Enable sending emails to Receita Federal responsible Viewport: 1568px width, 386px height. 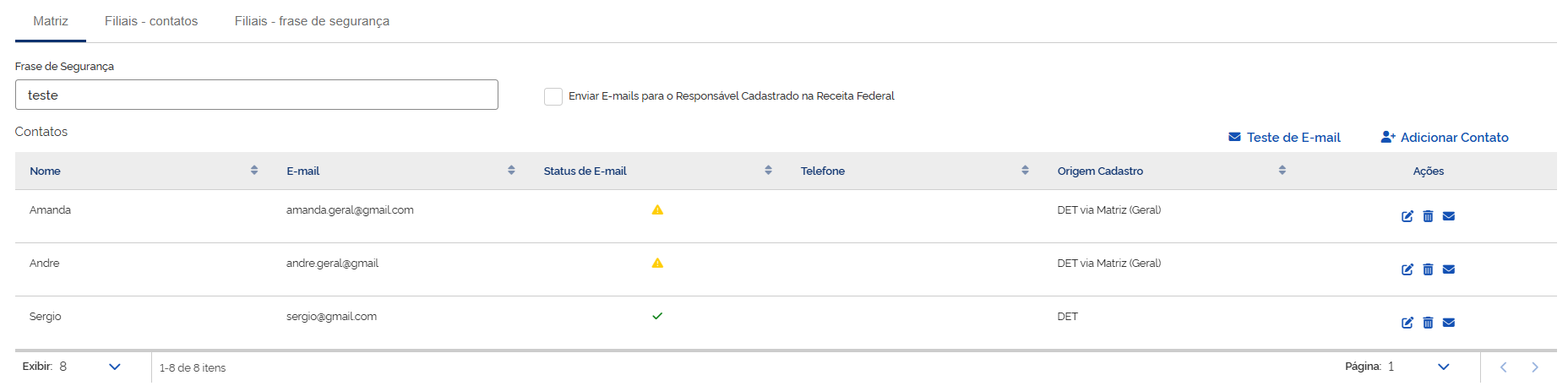(553, 96)
